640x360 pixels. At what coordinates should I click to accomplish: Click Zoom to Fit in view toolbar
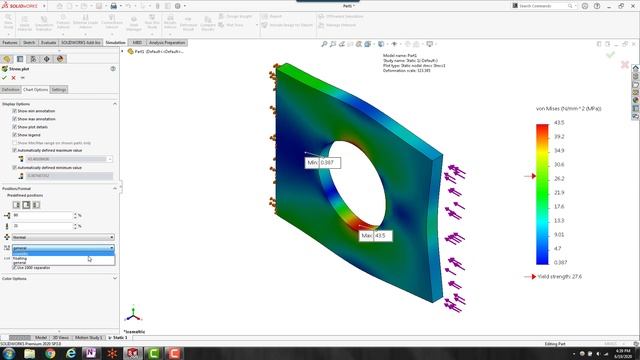324,44
